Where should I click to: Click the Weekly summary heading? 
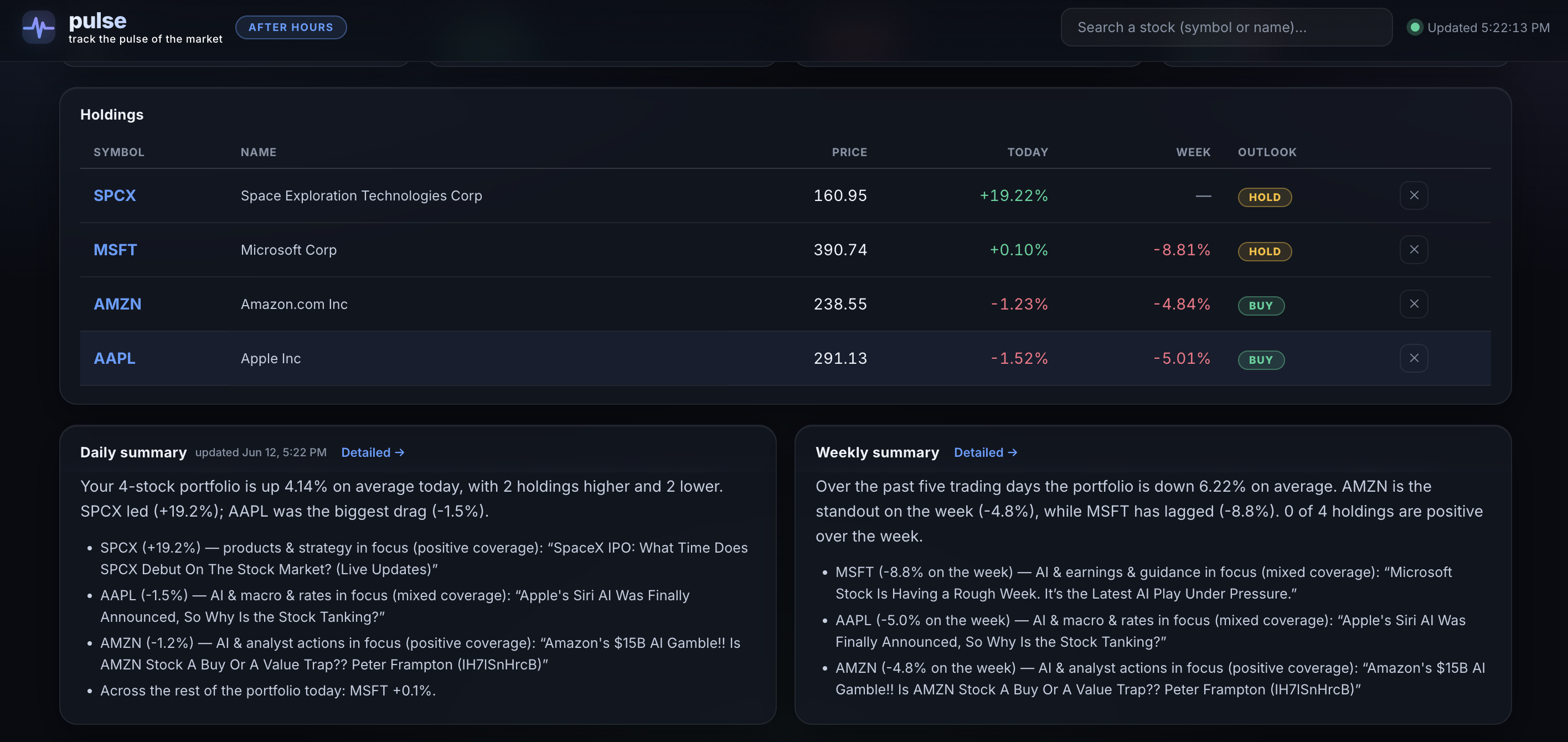pyautogui.click(x=877, y=452)
